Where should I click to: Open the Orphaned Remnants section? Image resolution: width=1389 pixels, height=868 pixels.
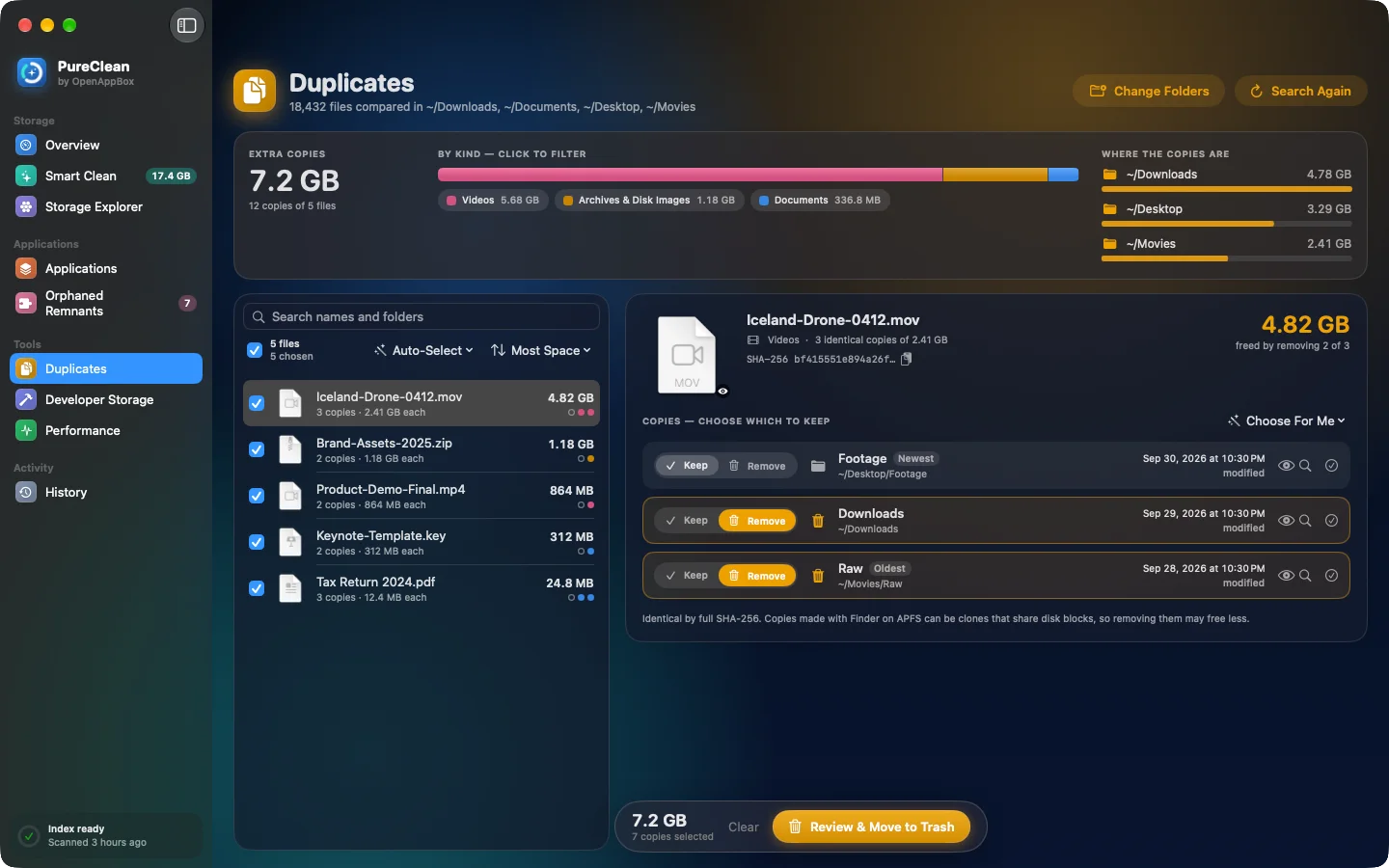[106, 303]
